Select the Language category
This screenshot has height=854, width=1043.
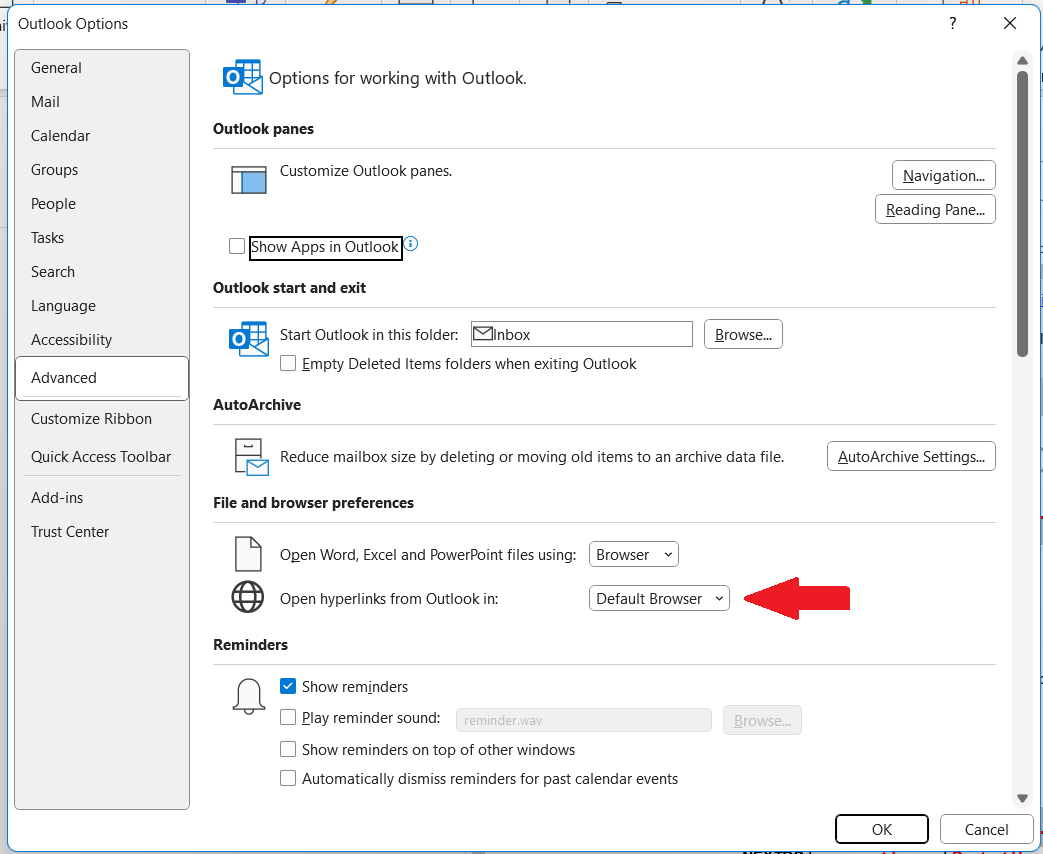(x=102, y=305)
